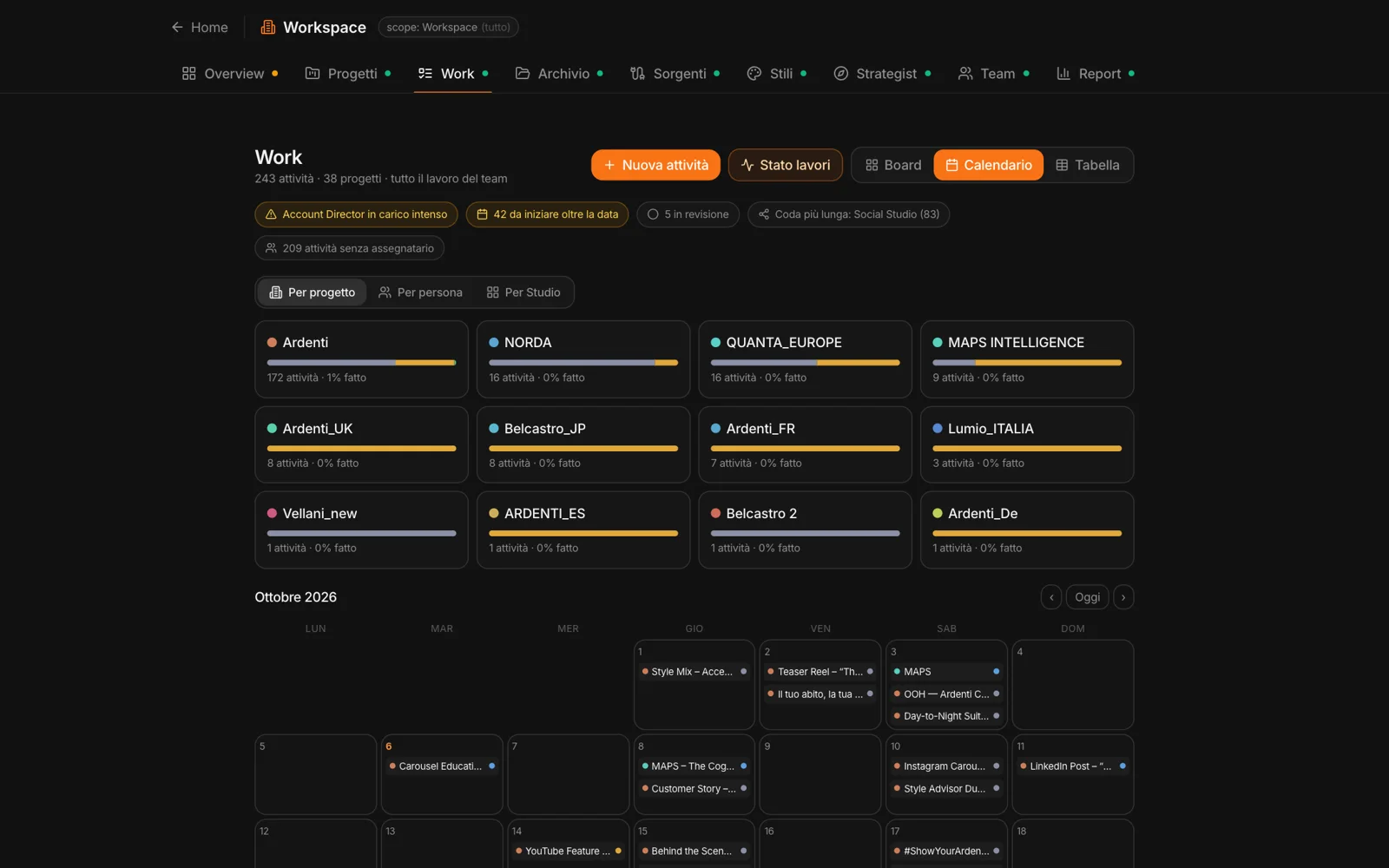The image size is (1389, 868).
Task: Create a new task with Nuova attività
Action: point(655,165)
